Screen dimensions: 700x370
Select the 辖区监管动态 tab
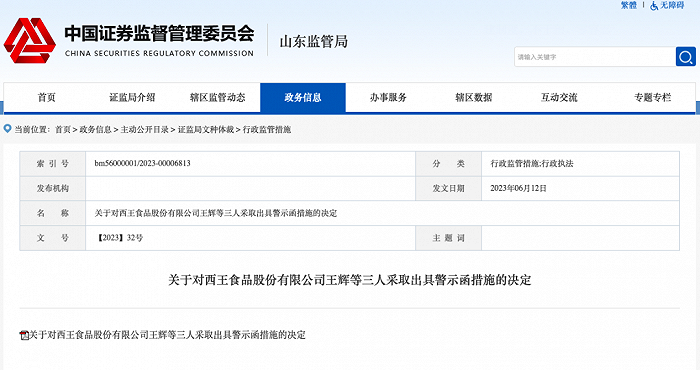(217, 97)
